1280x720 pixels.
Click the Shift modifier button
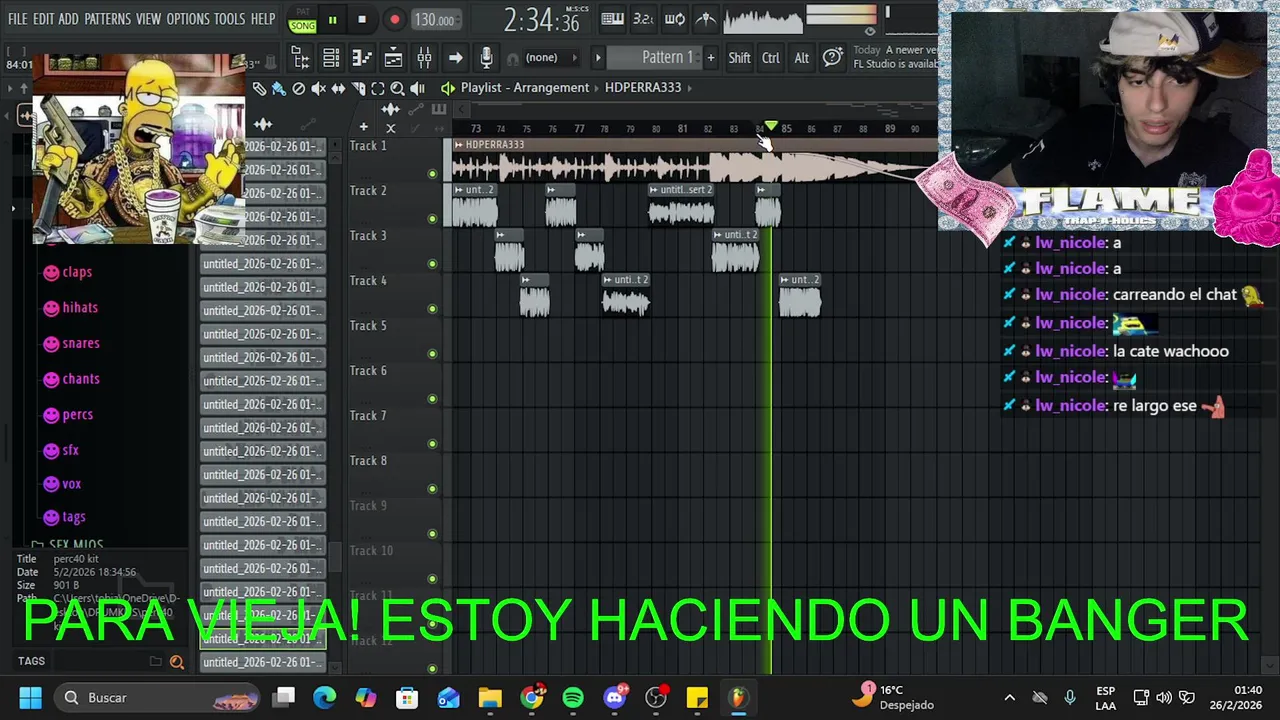click(x=739, y=58)
